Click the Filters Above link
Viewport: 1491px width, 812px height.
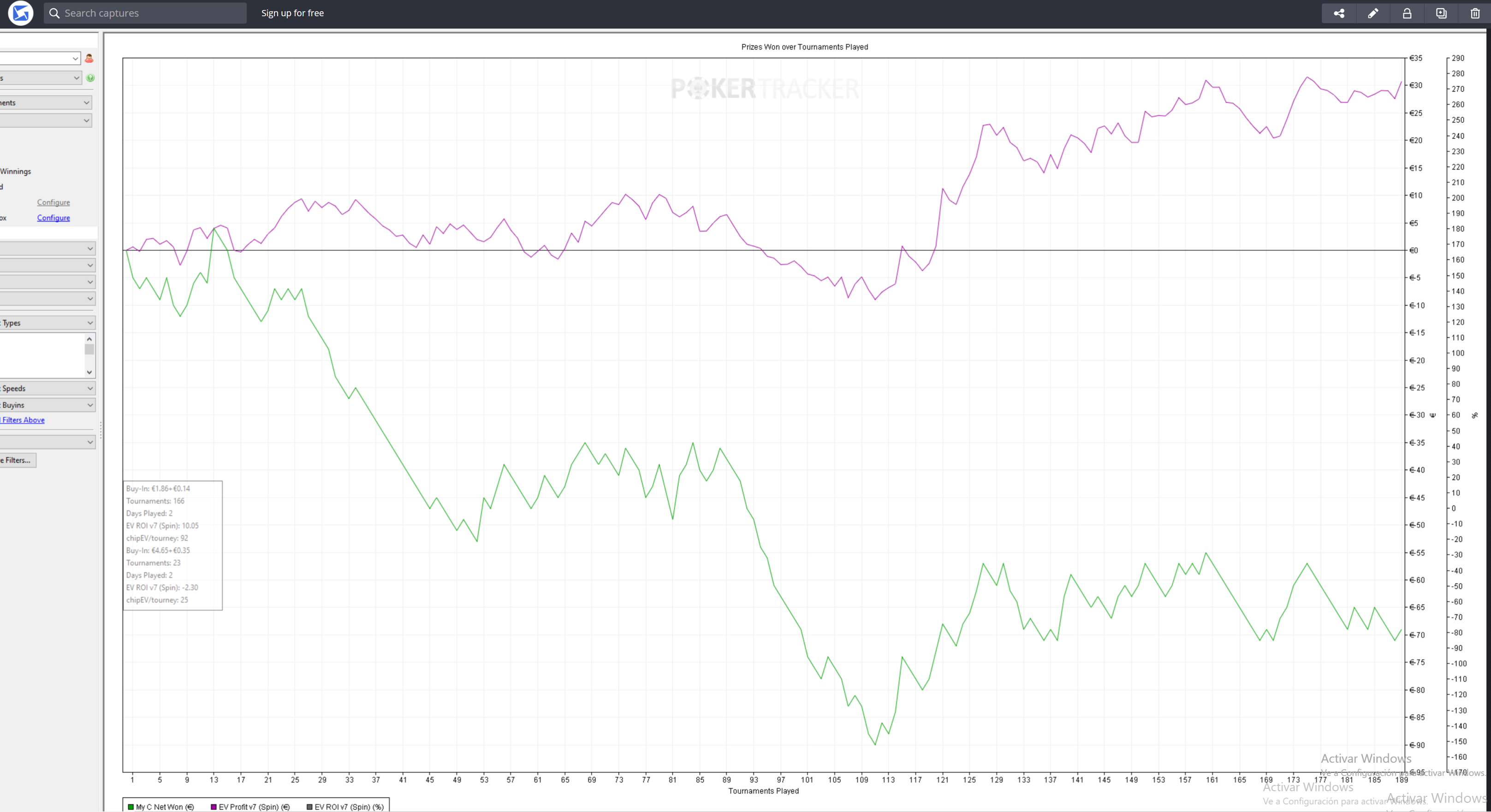click(23, 420)
